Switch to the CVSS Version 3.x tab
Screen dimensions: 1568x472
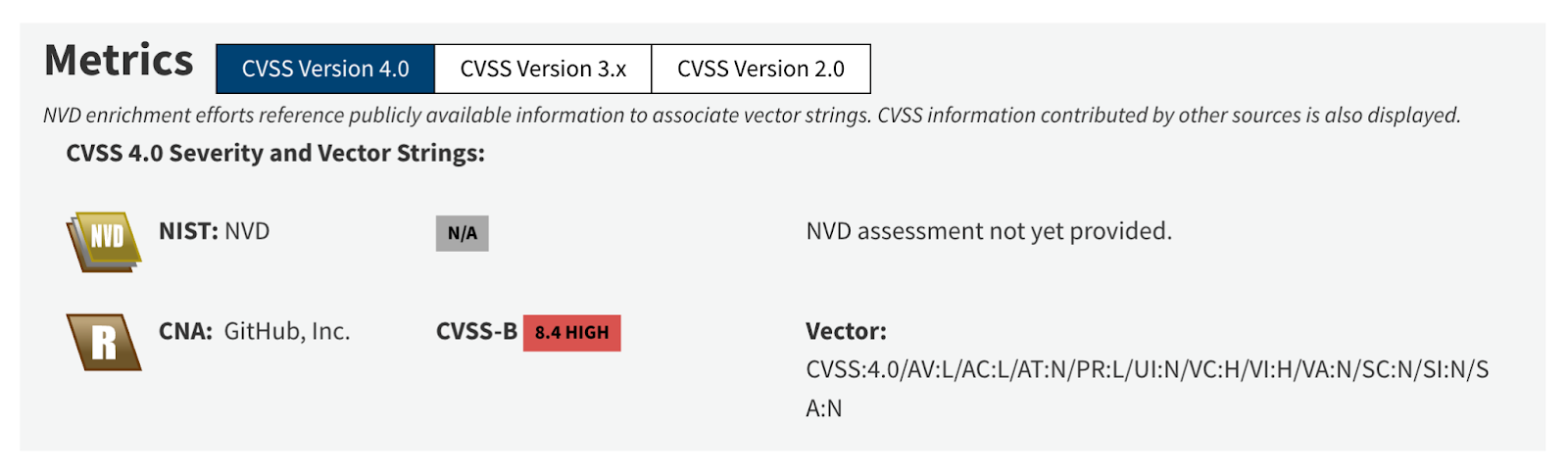543,69
